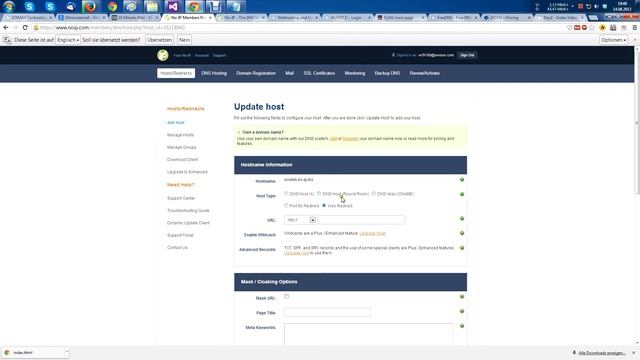Screen dimensions: 640x360
Task: Switch to DynG main page browser tab
Action: tap(400, 18)
